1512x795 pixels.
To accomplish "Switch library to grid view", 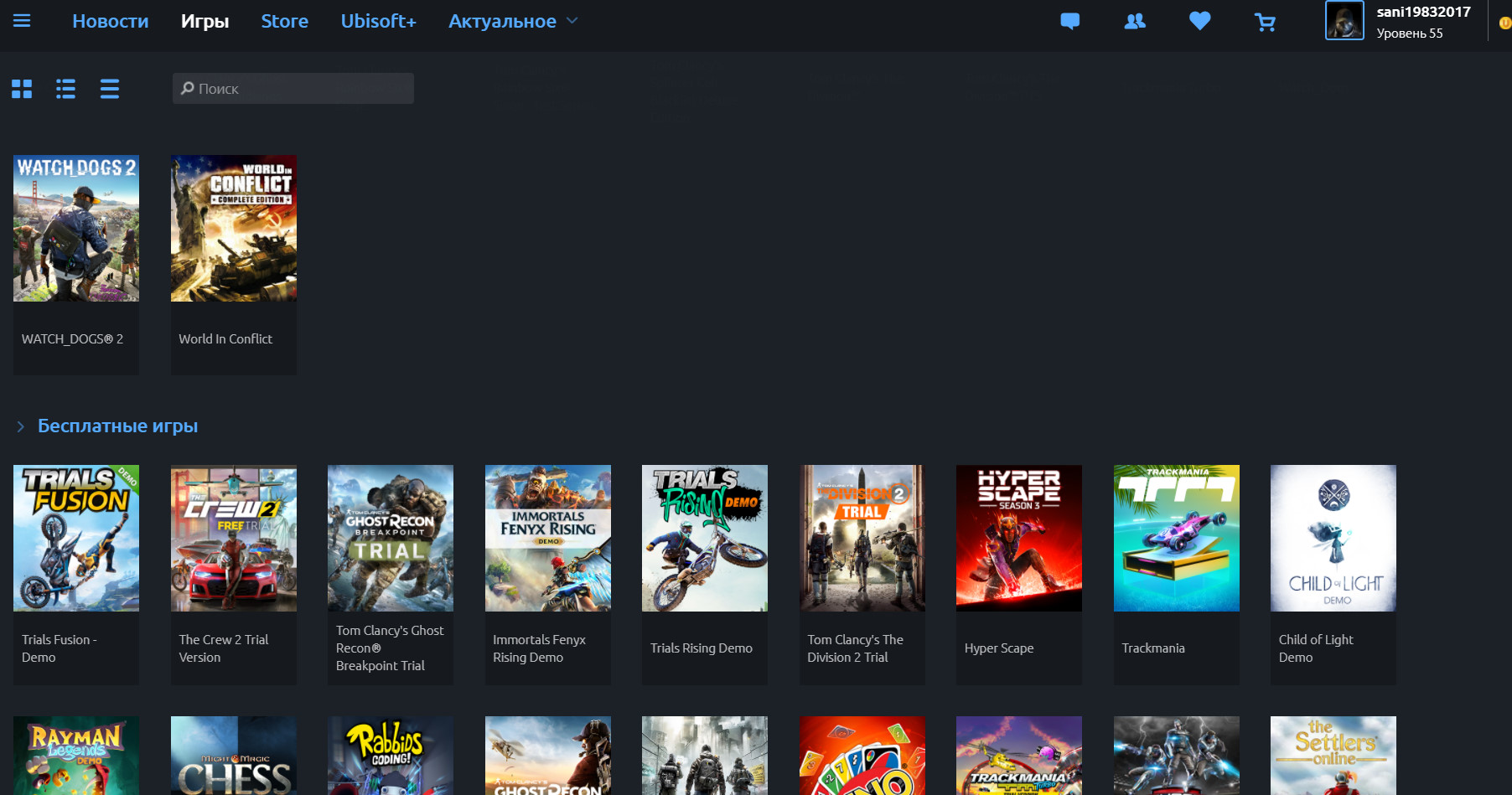I will tap(21, 88).
